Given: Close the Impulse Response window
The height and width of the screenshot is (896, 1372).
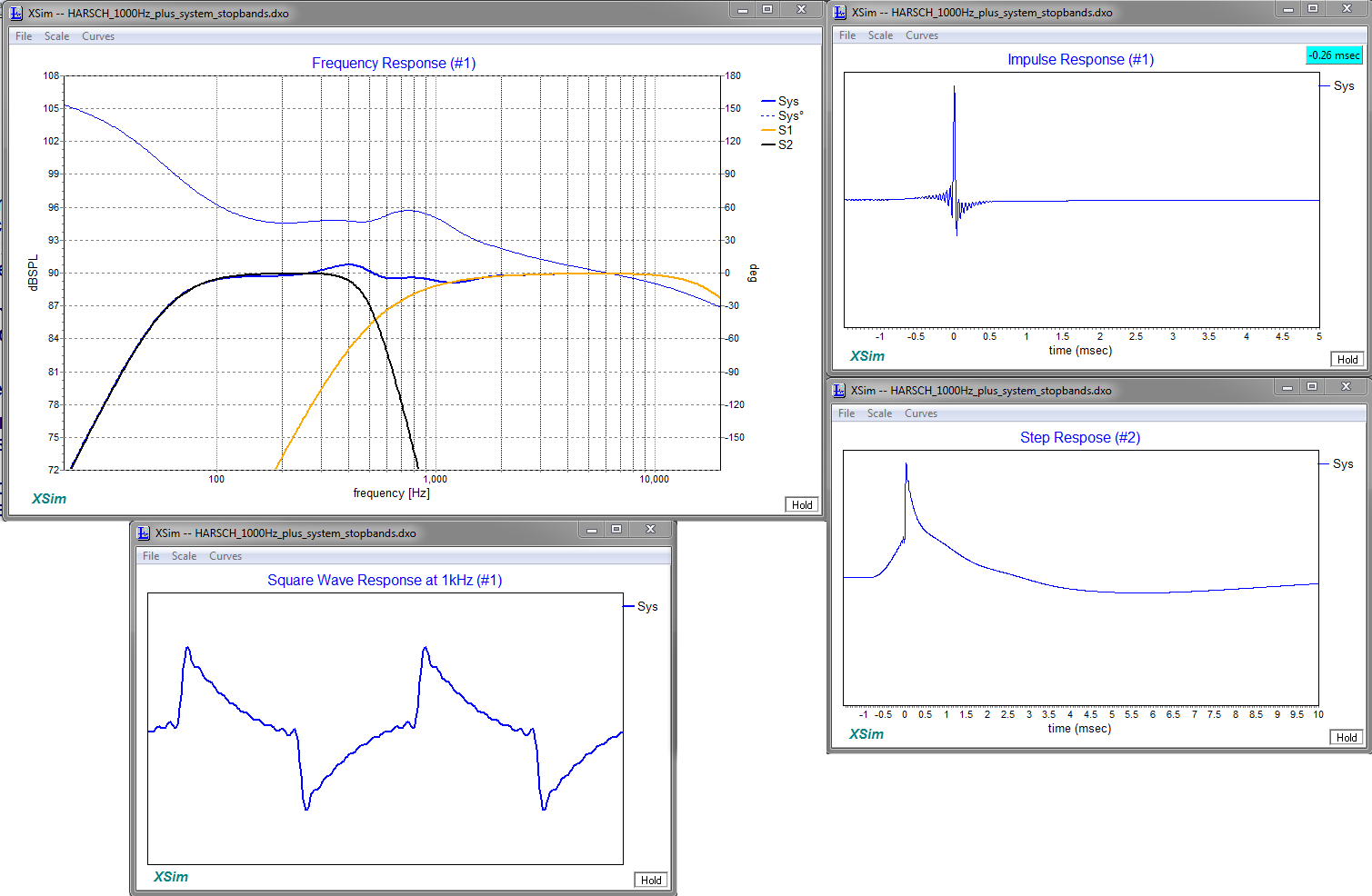Looking at the screenshot, I should point(1347,9).
